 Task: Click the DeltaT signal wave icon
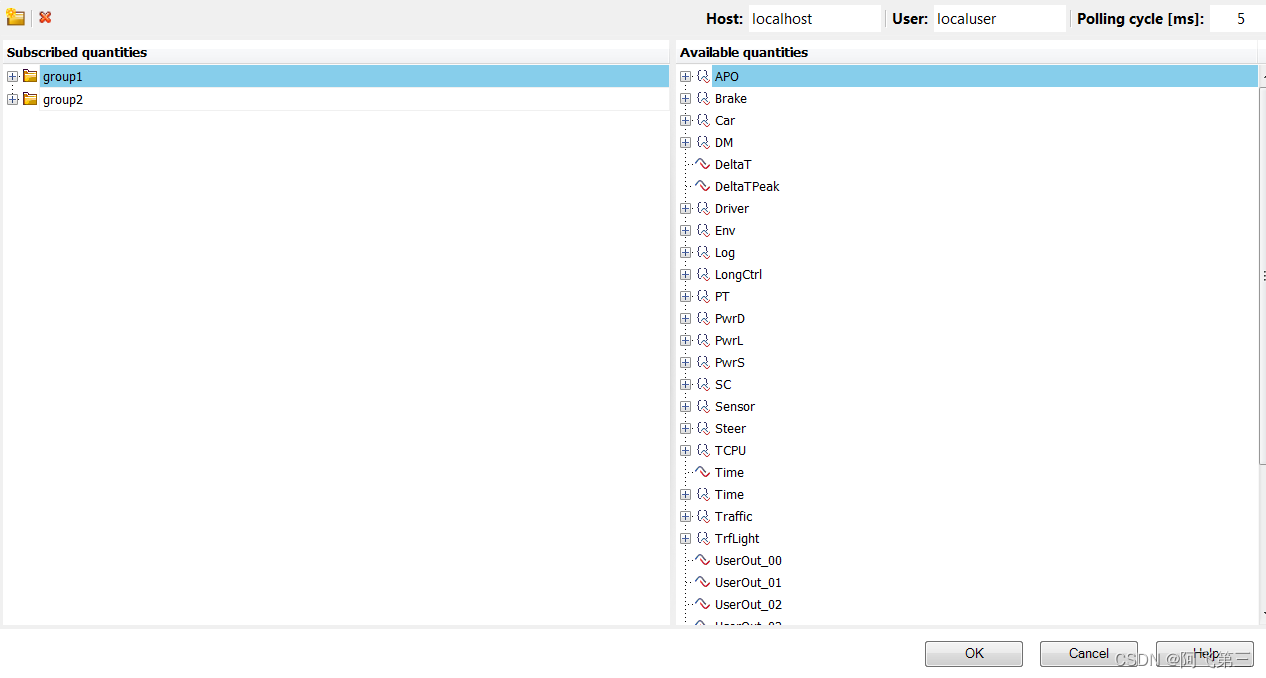click(x=702, y=165)
